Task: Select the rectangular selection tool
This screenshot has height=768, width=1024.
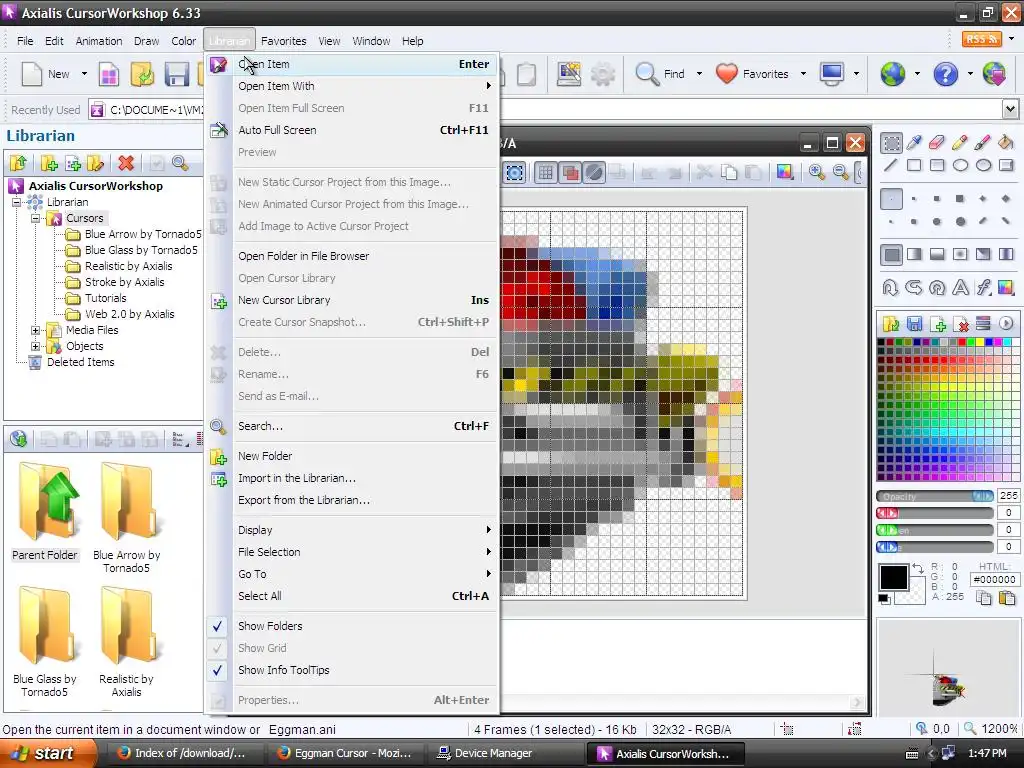Action: click(x=891, y=142)
